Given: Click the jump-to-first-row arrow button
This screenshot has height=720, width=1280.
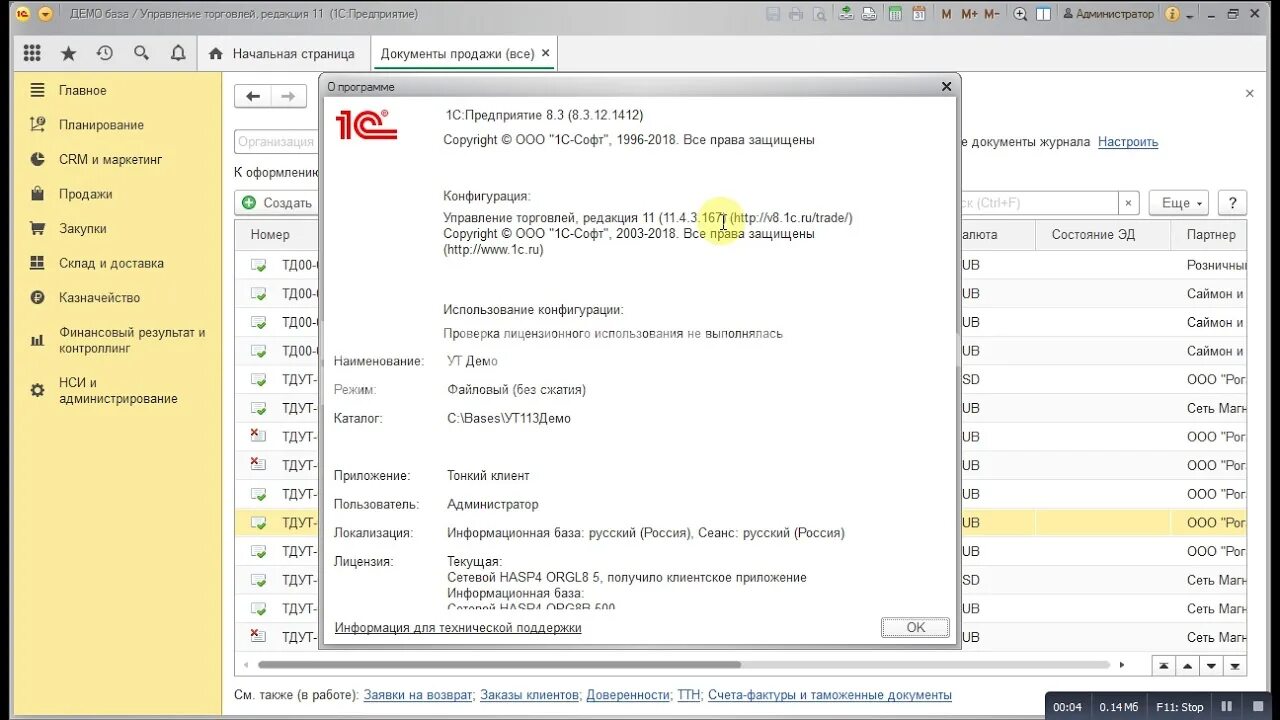Looking at the screenshot, I should 1164,665.
